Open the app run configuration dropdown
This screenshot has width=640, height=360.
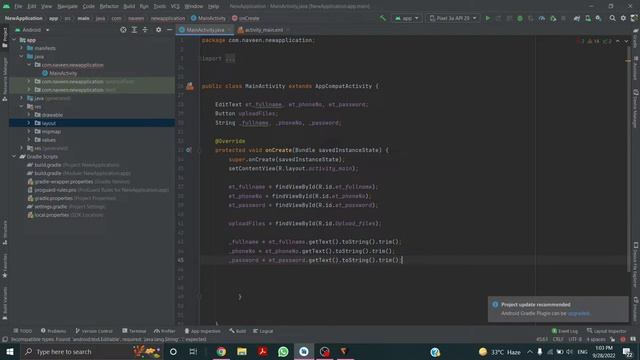coord(407,18)
